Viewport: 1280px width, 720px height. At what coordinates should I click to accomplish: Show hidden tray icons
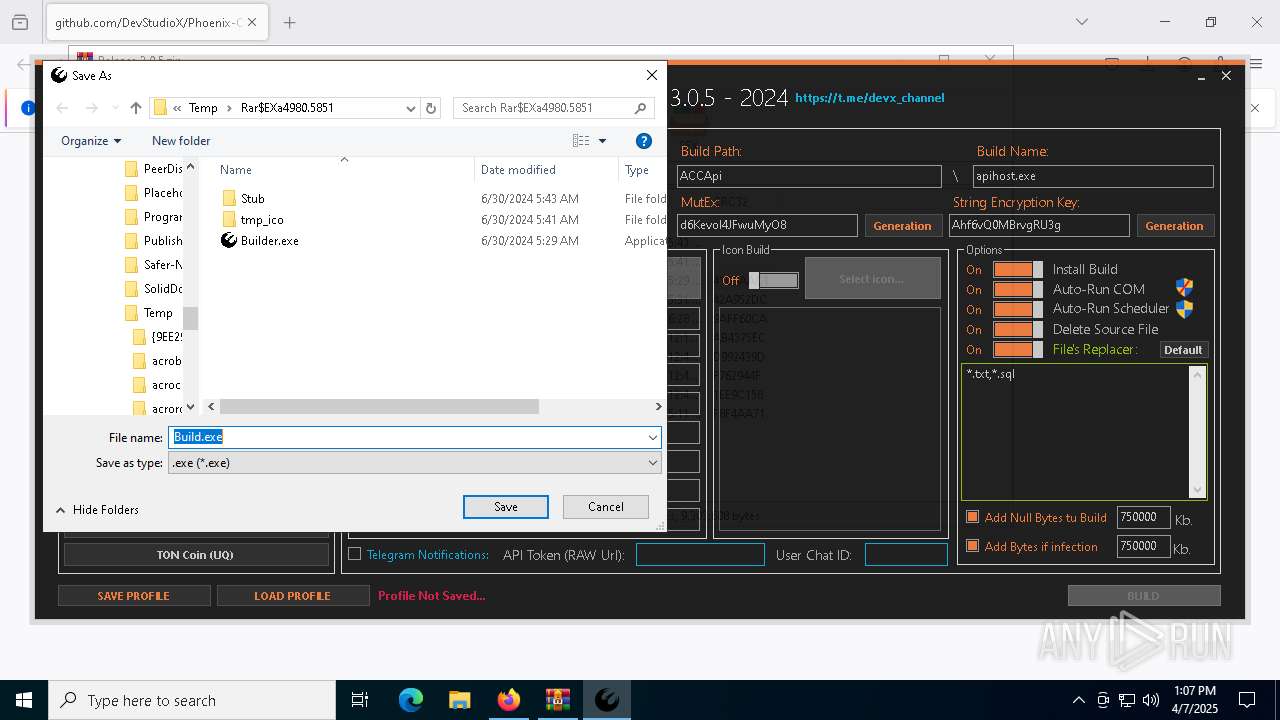(1078, 700)
